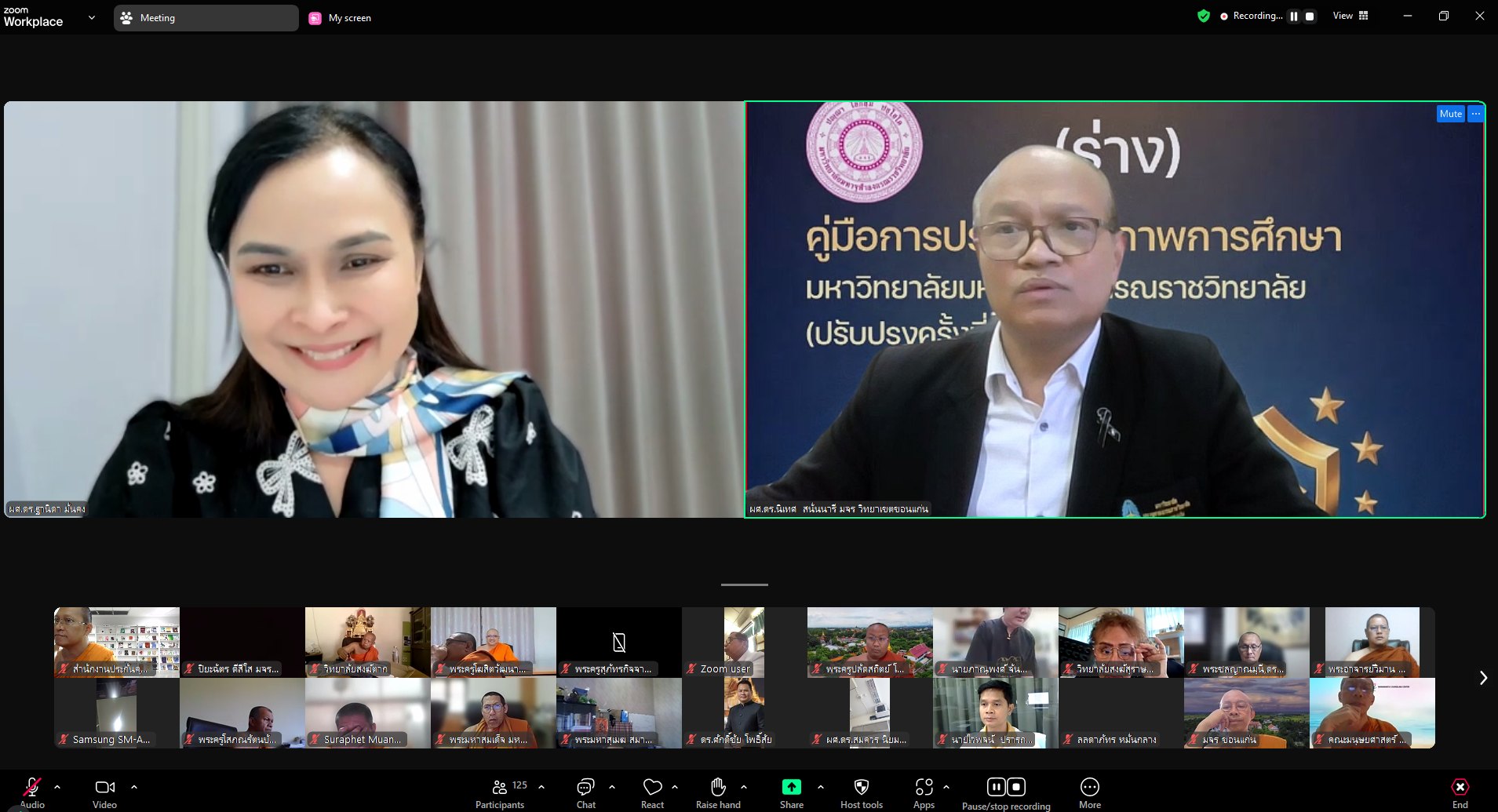The width and height of the screenshot is (1498, 812).
Task: Click the green Share screen icon
Action: [791, 787]
